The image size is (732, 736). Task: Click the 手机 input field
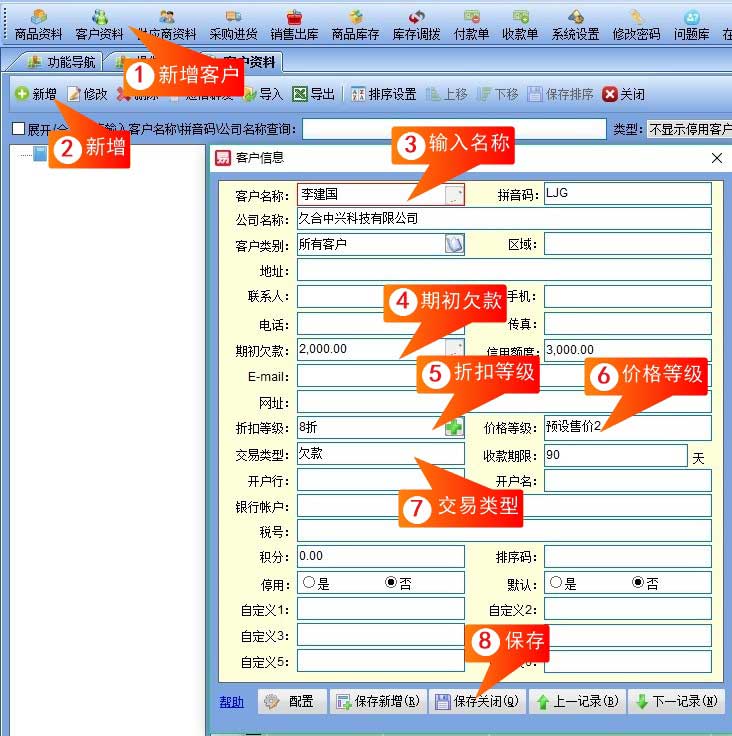pyautogui.click(x=627, y=297)
